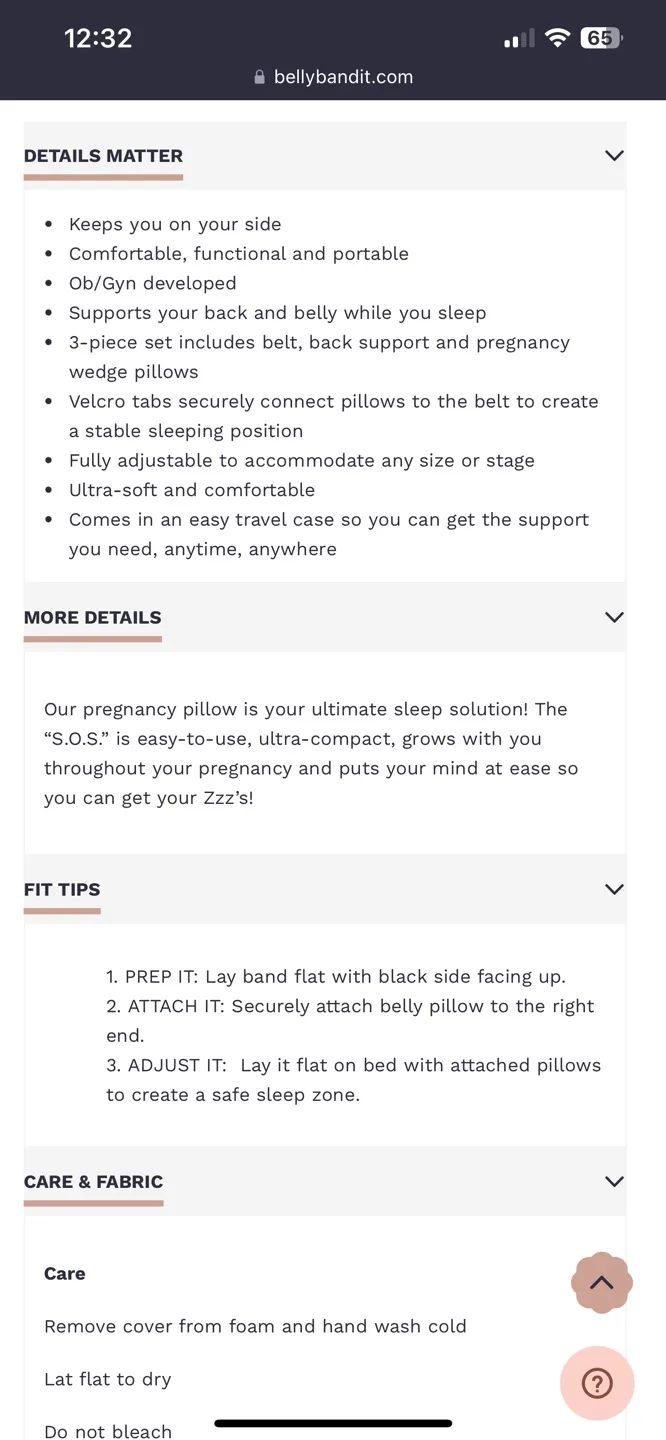Screen dimensions: 666x1440
Task: Collapse the CARE & FABRIC section
Action: [x=614, y=1181]
